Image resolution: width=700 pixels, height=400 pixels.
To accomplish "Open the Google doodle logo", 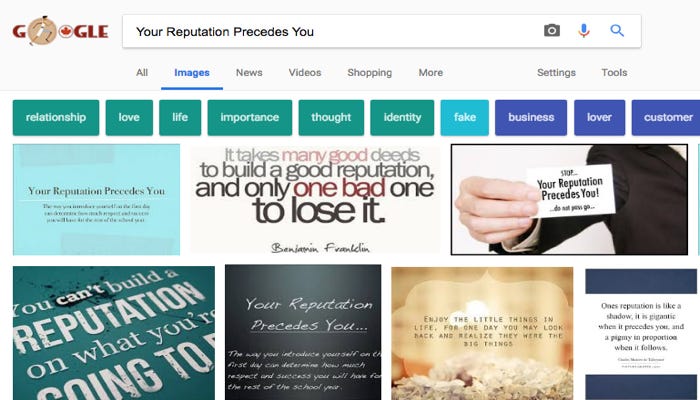I will point(61,31).
